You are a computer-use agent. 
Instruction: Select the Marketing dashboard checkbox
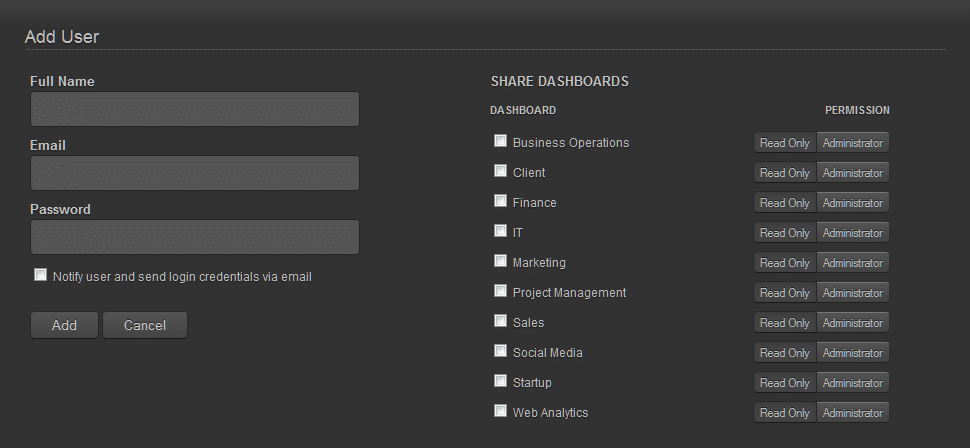(500, 261)
